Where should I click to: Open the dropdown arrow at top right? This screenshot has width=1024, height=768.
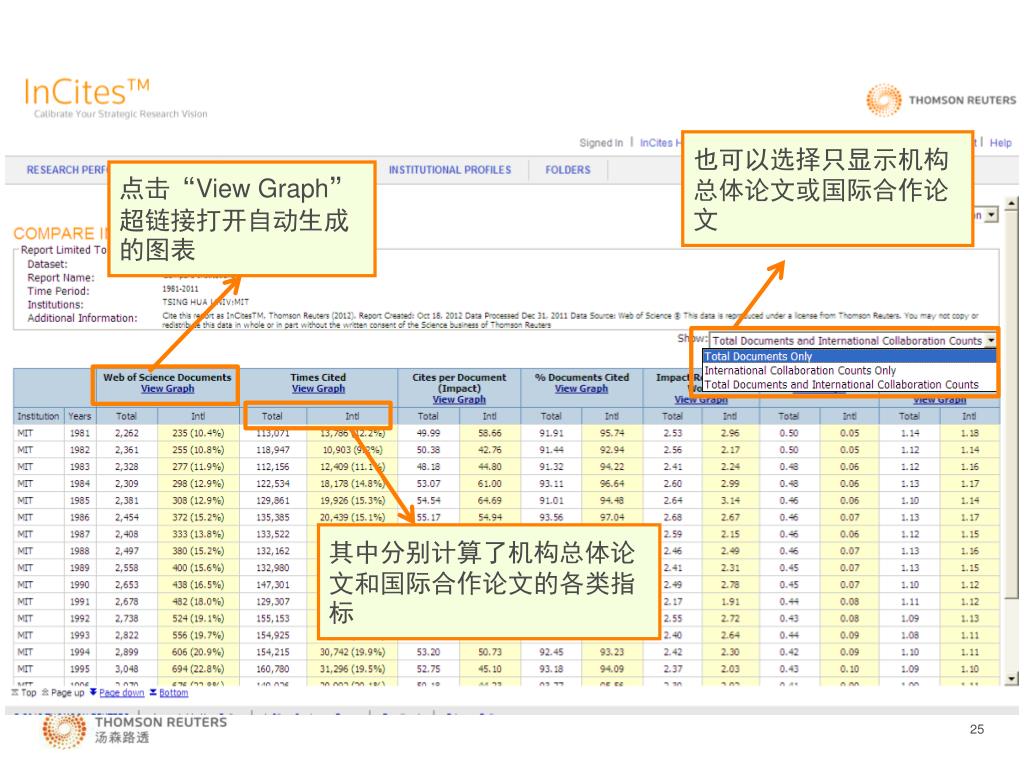tap(992, 215)
